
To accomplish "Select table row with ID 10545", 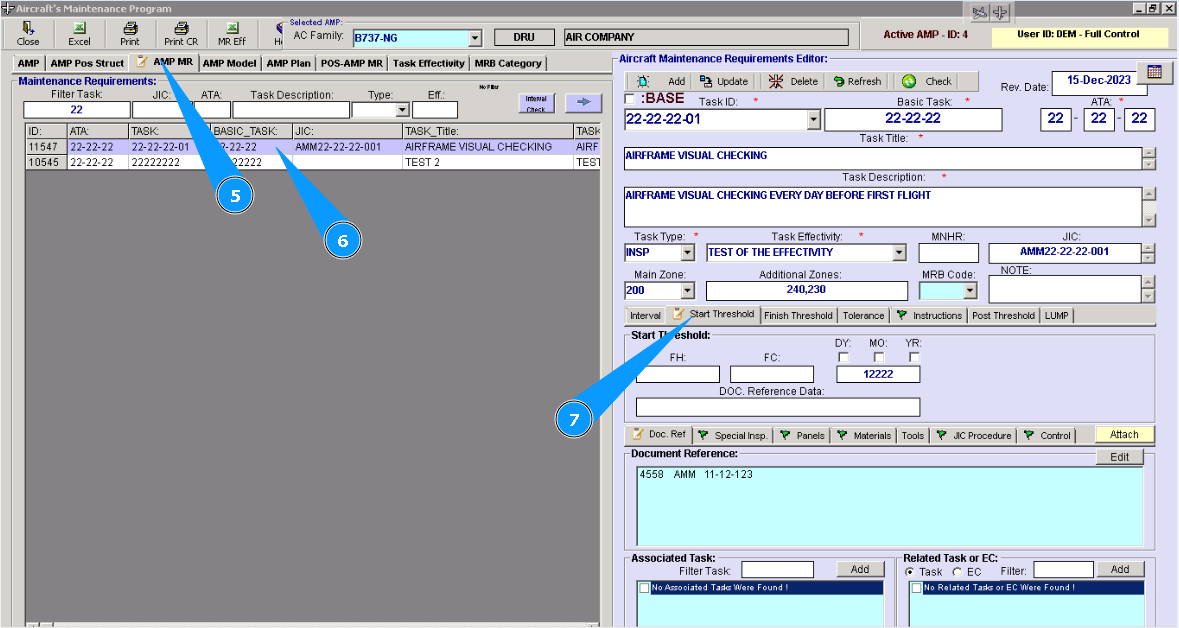I will pyautogui.click(x=313, y=162).
